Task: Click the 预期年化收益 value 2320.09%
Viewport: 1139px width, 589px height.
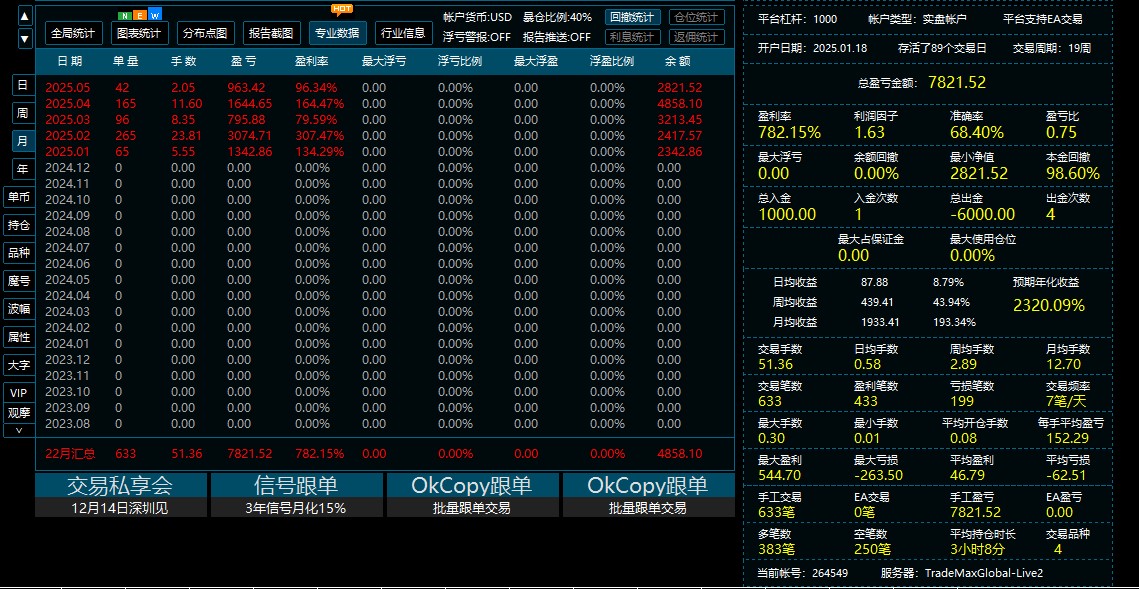Action: coord(1048,305)
